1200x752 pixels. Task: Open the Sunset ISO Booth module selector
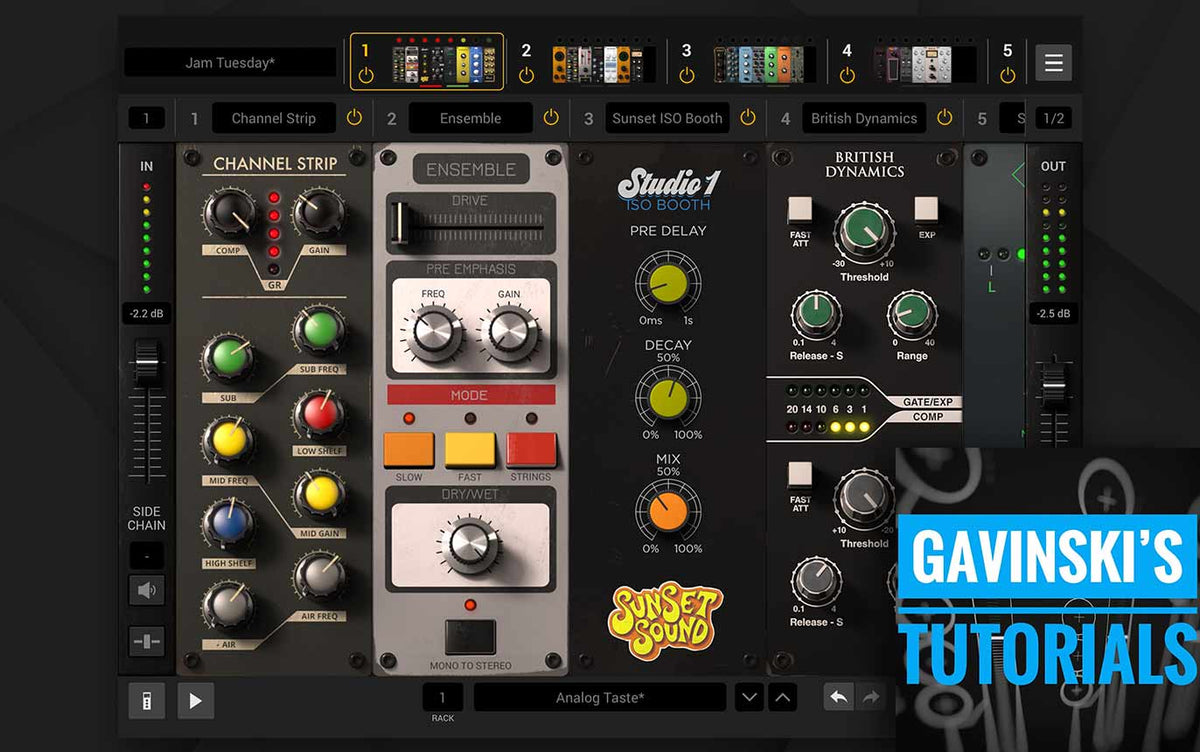[667, 118]
